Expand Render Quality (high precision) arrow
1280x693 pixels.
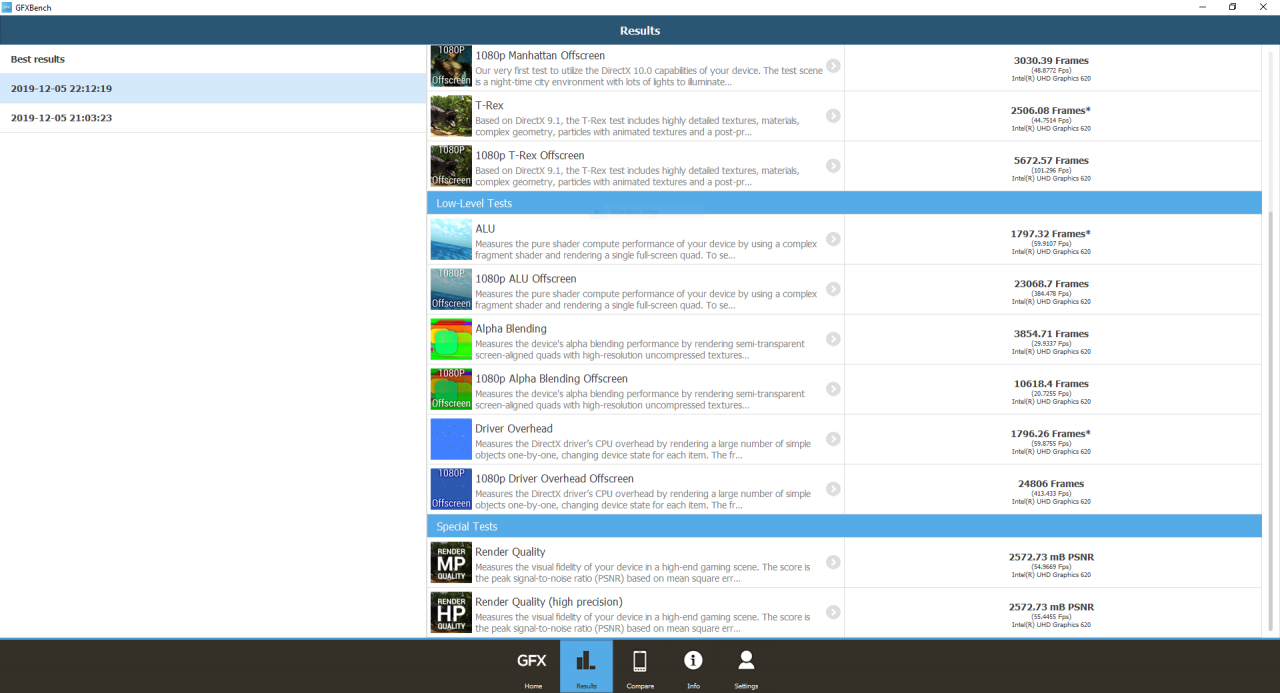(833, 612)
